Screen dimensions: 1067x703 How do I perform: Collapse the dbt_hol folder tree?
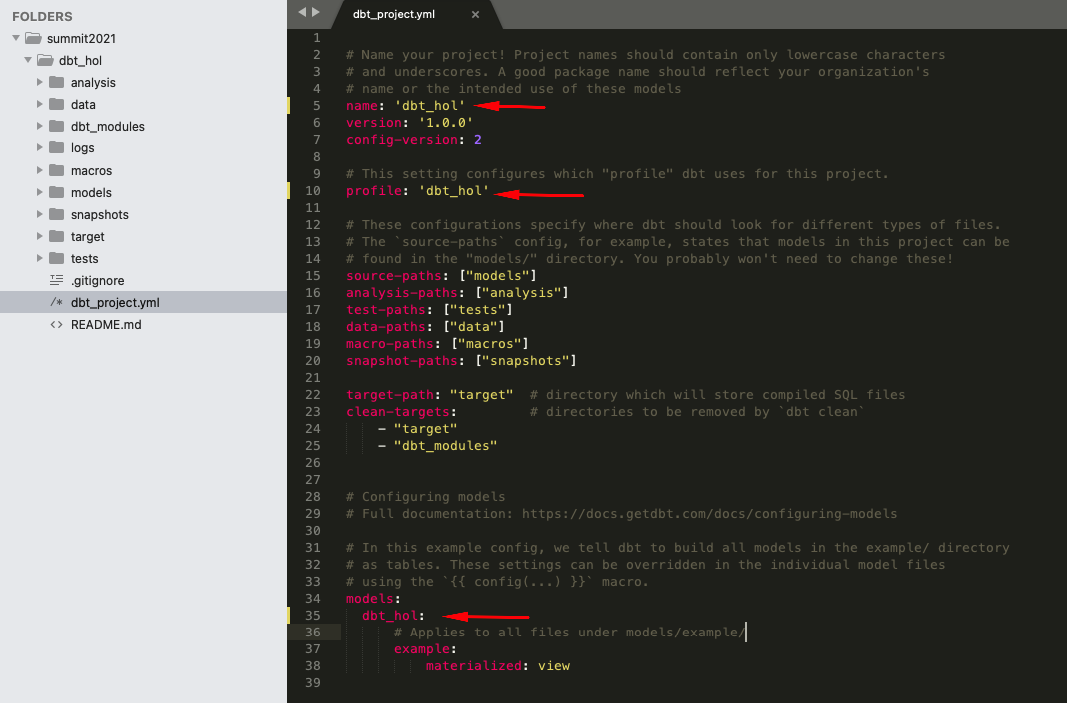coord(29,61)
